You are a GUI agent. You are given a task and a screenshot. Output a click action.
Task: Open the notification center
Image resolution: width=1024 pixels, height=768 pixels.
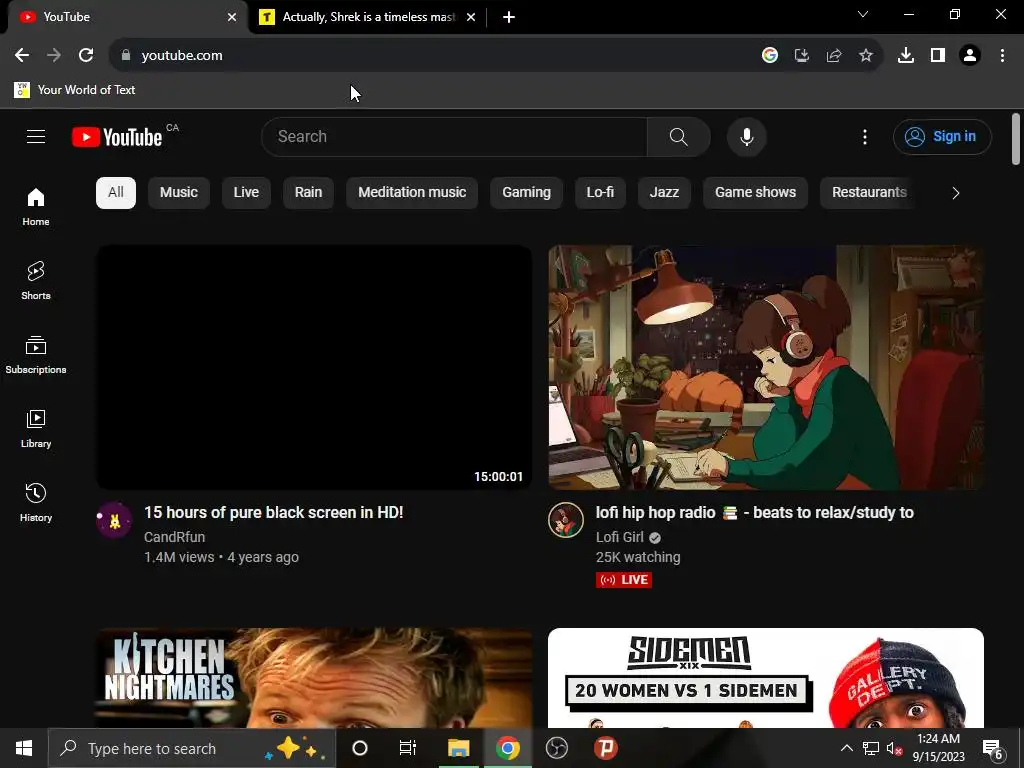click(x=993, y=748)
